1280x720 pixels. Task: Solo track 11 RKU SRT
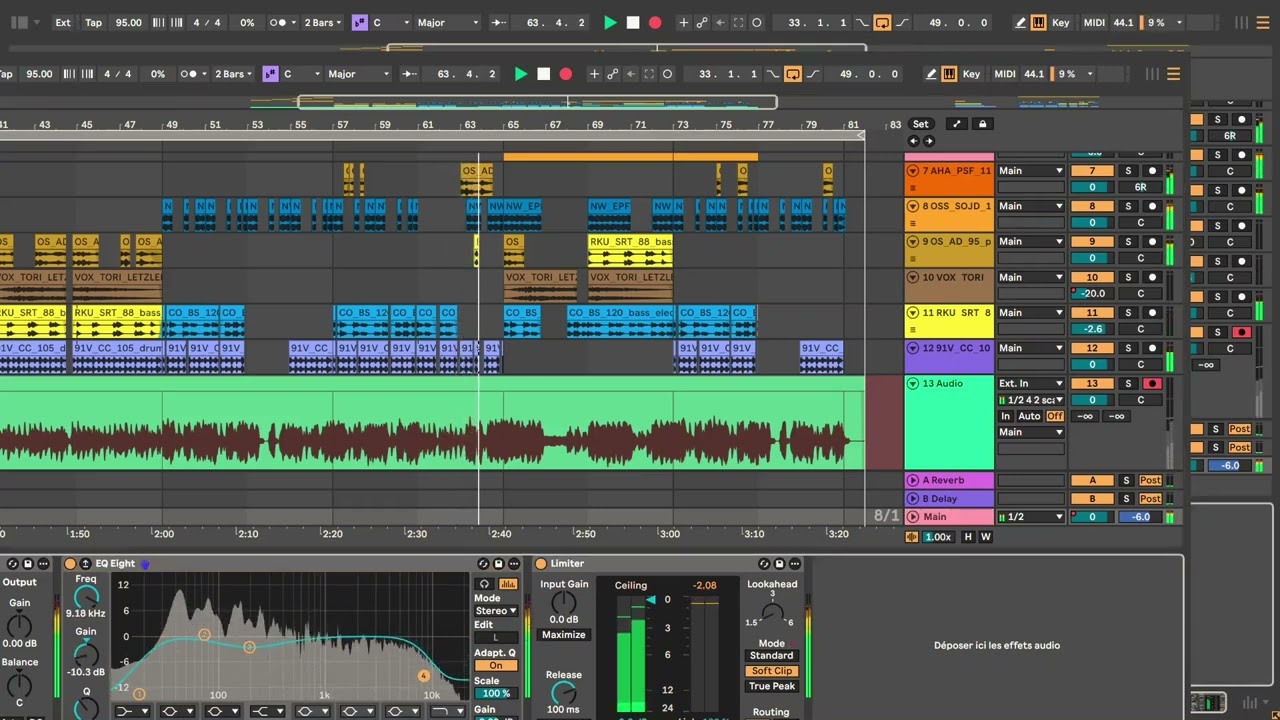tap(1128, 312)
